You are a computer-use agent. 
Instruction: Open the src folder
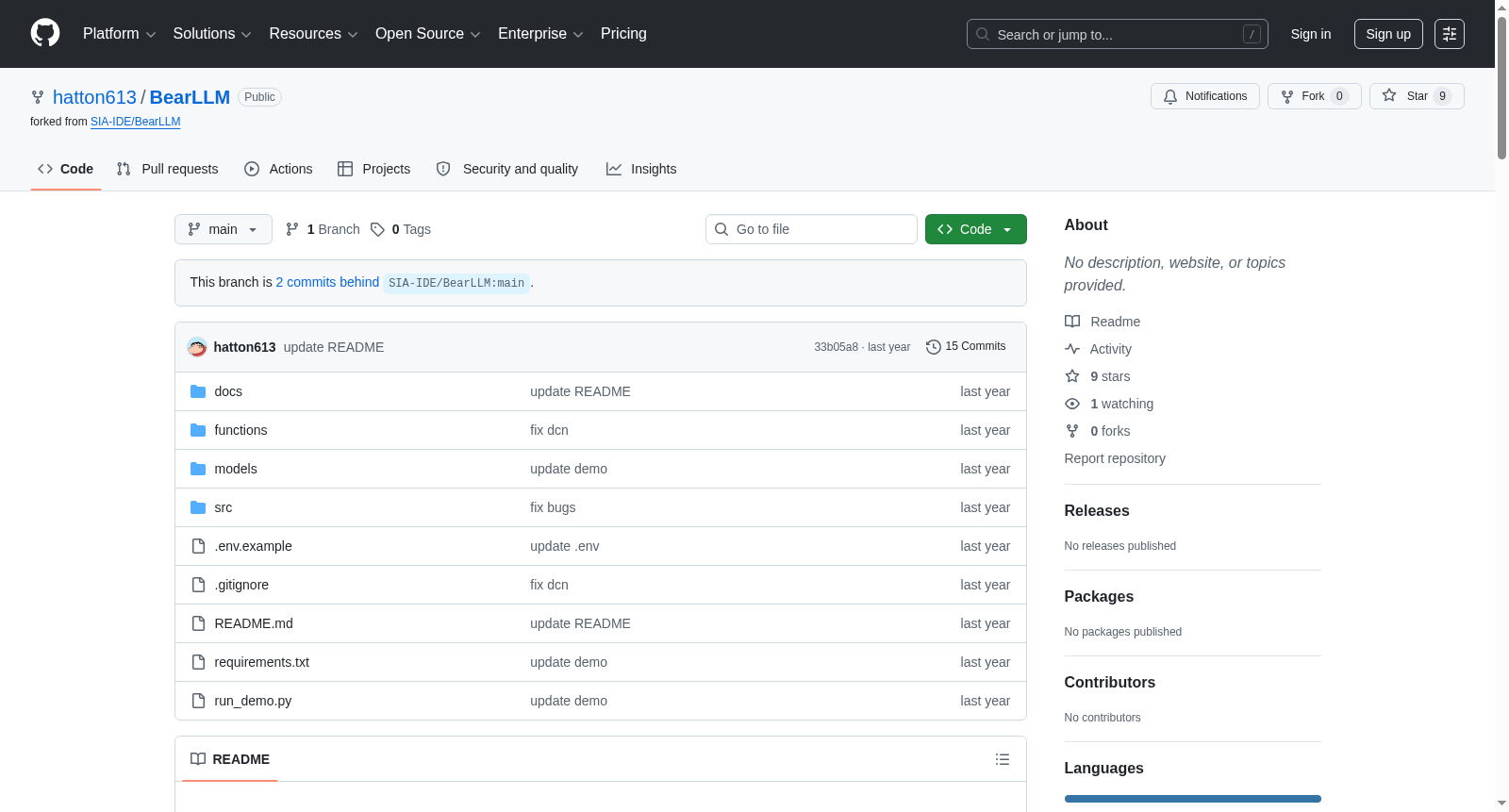click(x=223, y=507)
